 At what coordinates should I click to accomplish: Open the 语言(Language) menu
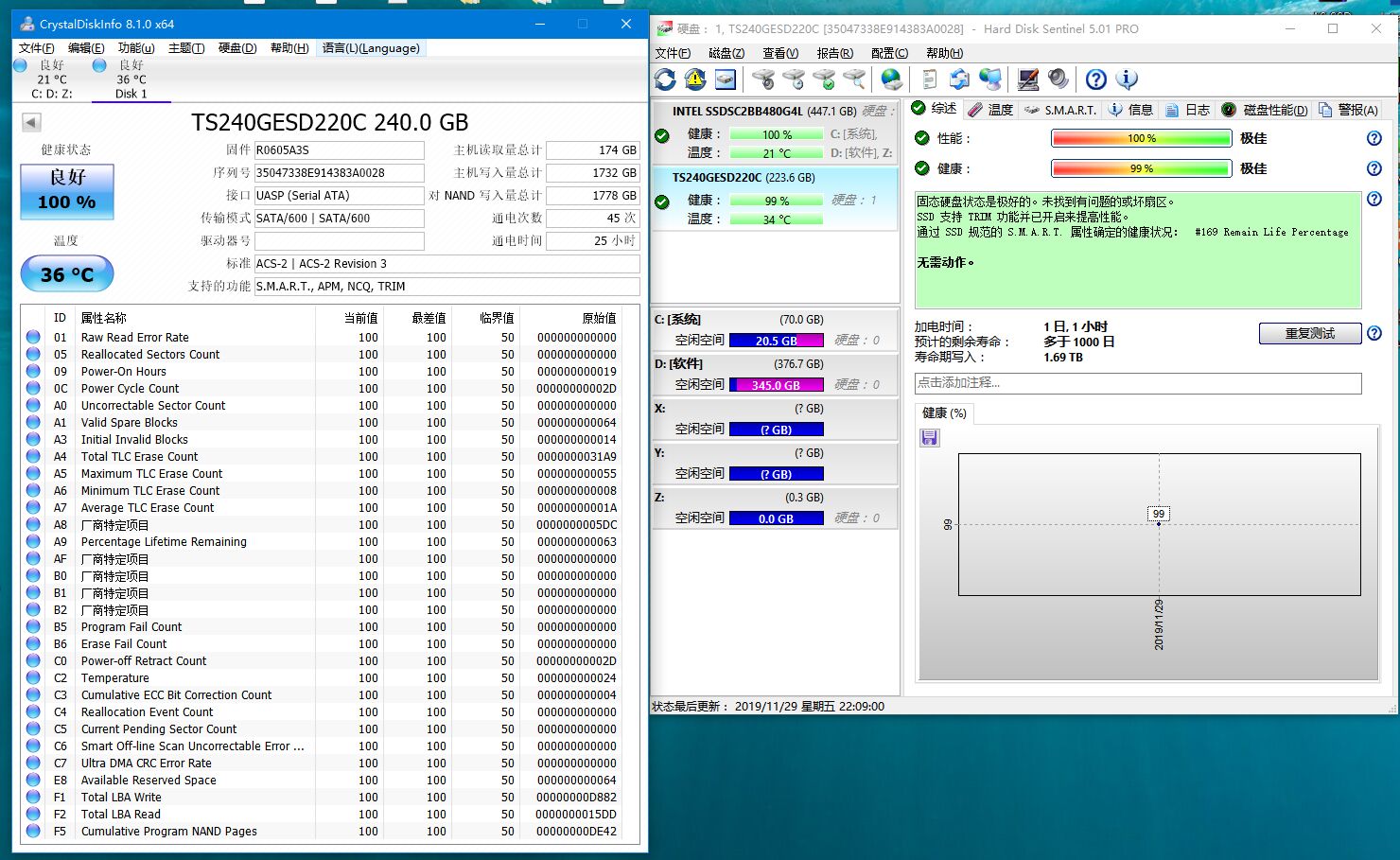click(370, 48)
